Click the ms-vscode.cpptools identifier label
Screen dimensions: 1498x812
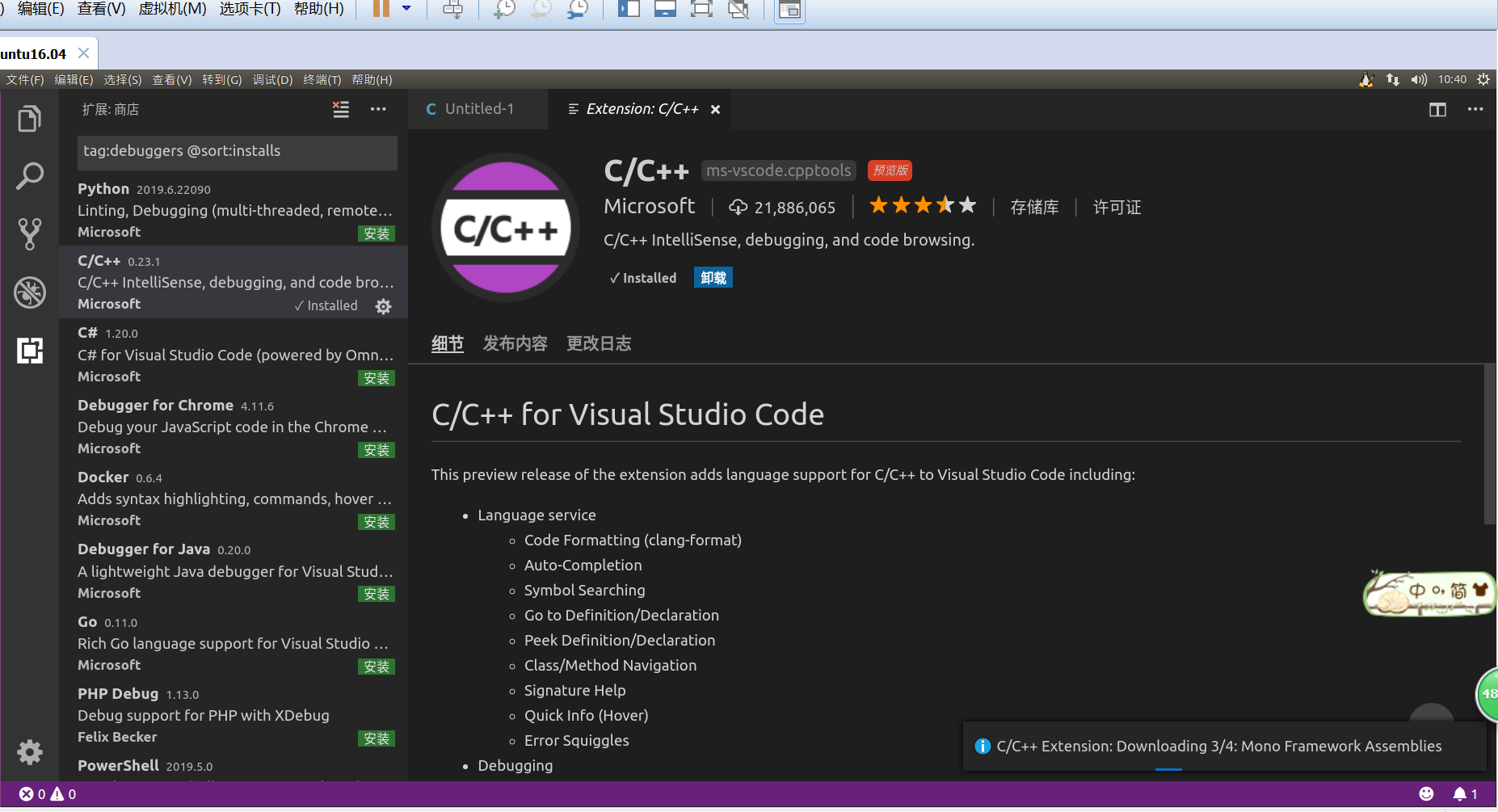(x=779, y=170)
